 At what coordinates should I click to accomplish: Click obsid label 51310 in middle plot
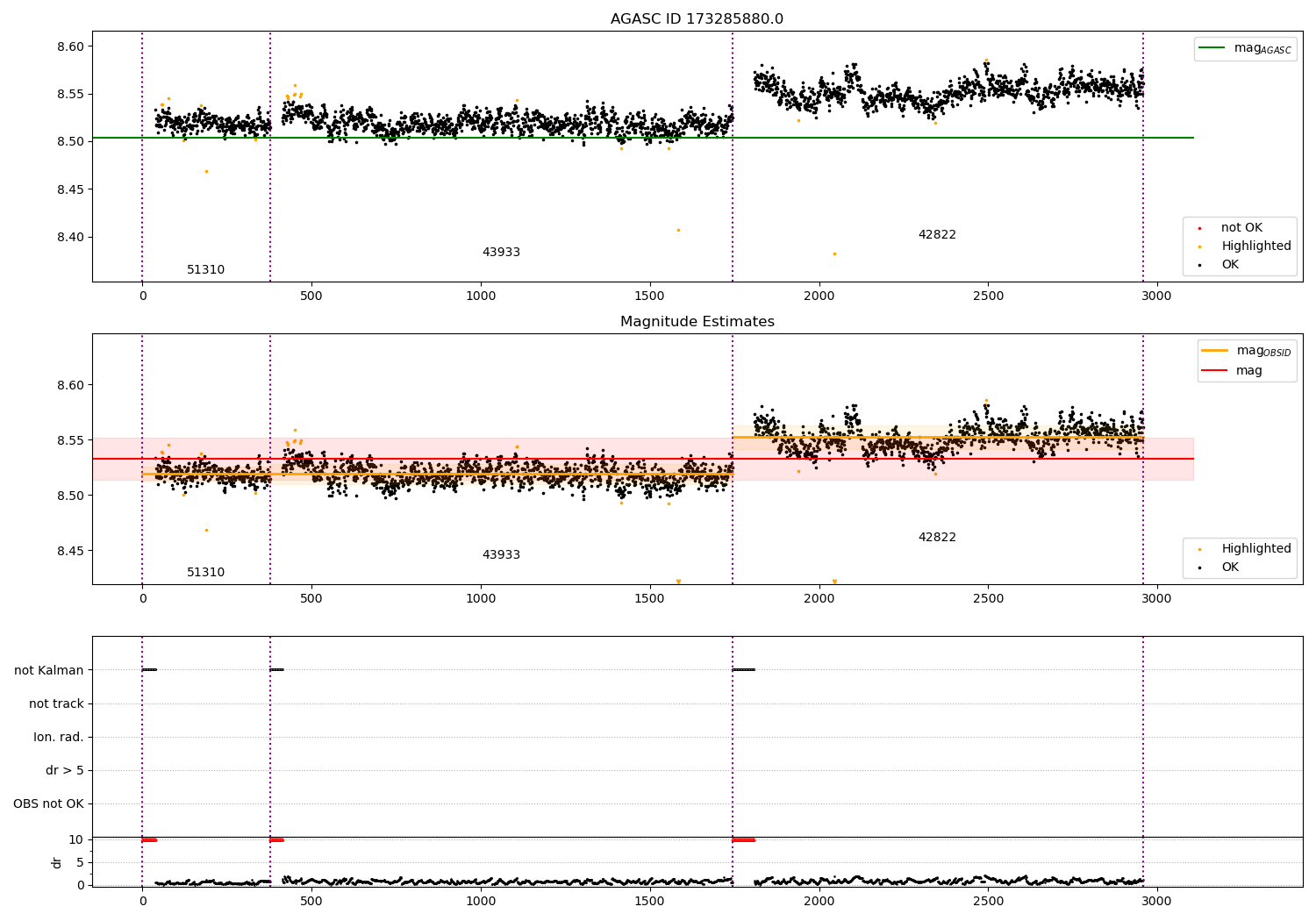click(205, 573)
